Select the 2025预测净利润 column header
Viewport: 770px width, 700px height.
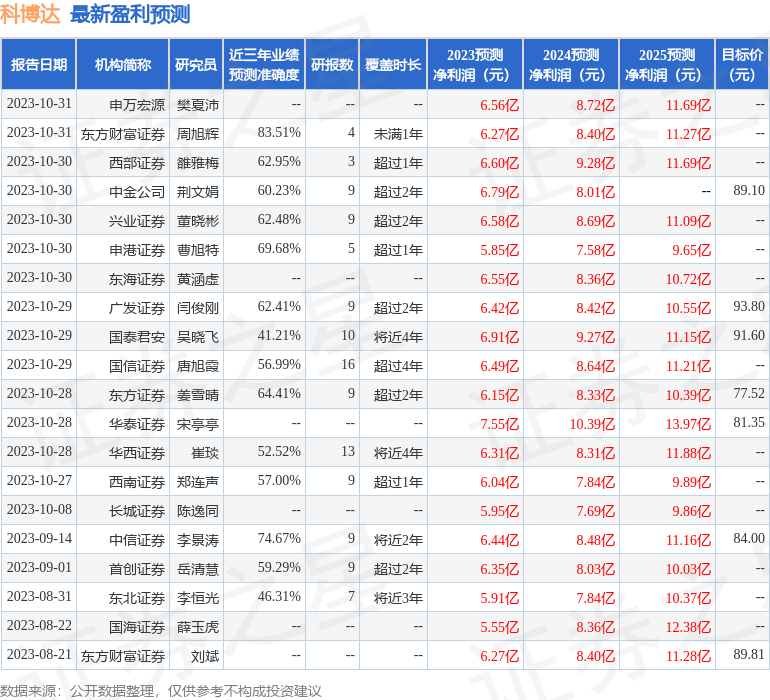click(667, 64)
